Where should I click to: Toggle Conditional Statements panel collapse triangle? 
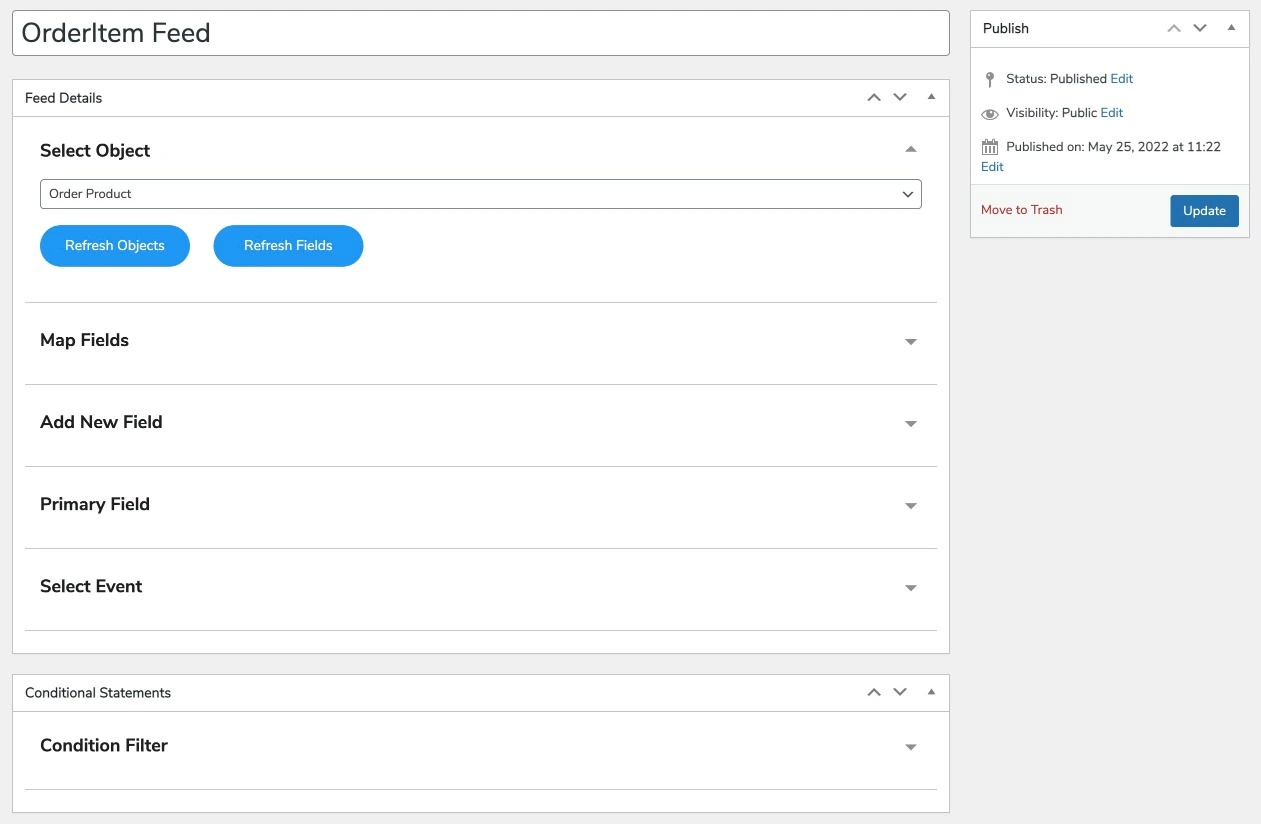coord(931,693)
